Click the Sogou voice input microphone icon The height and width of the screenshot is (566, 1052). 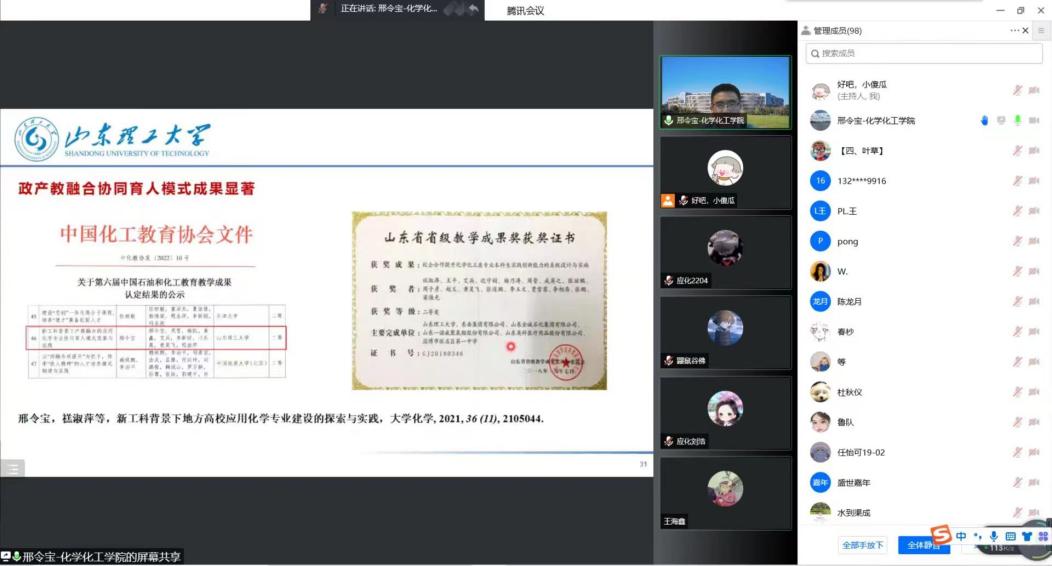[x=994, y=536]
